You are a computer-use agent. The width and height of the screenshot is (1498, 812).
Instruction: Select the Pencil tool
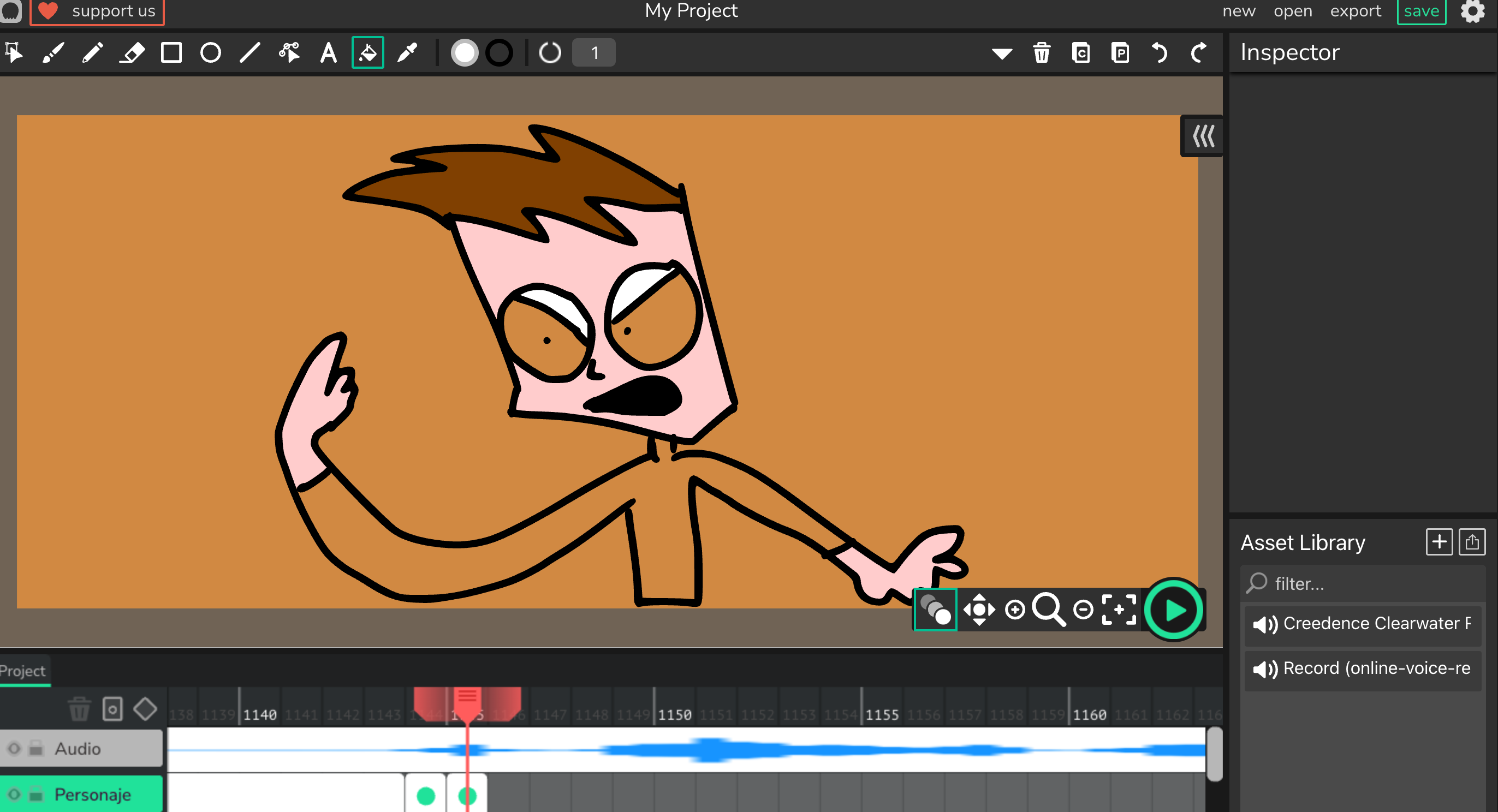[92, 53]
